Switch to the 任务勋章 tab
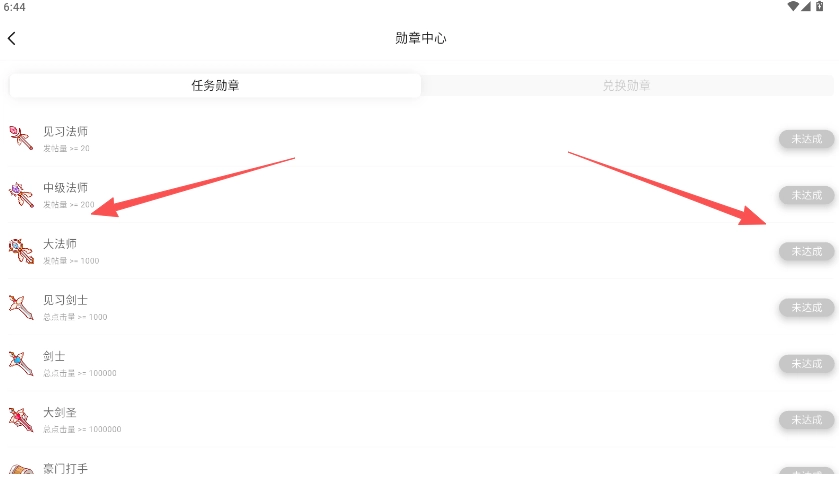This screenshot has width=839, height=479. tap(215, 86)
